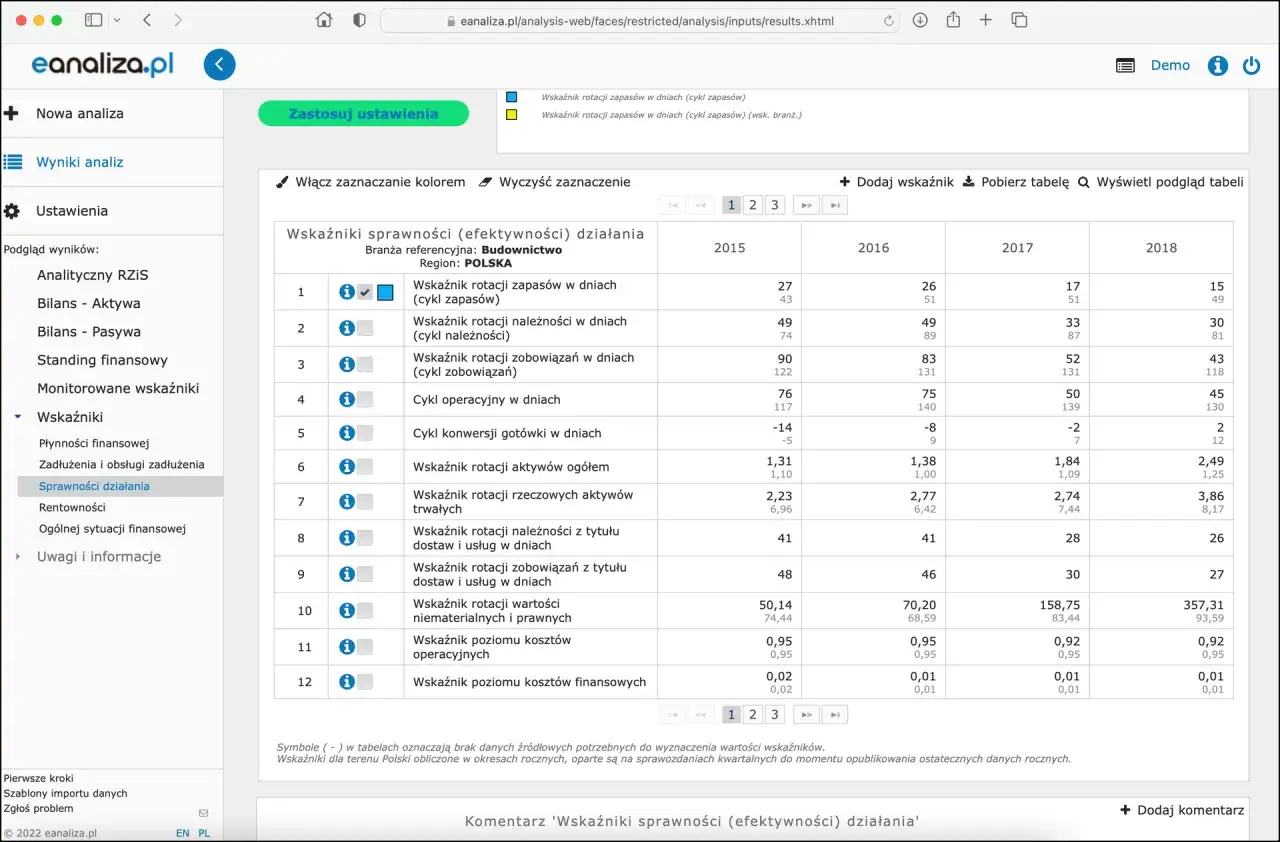Open info for Wskaźnik rotacji zobowiązań w dniach
The height and width of the screenshot is (842, 1280).
tap(347, 364)
